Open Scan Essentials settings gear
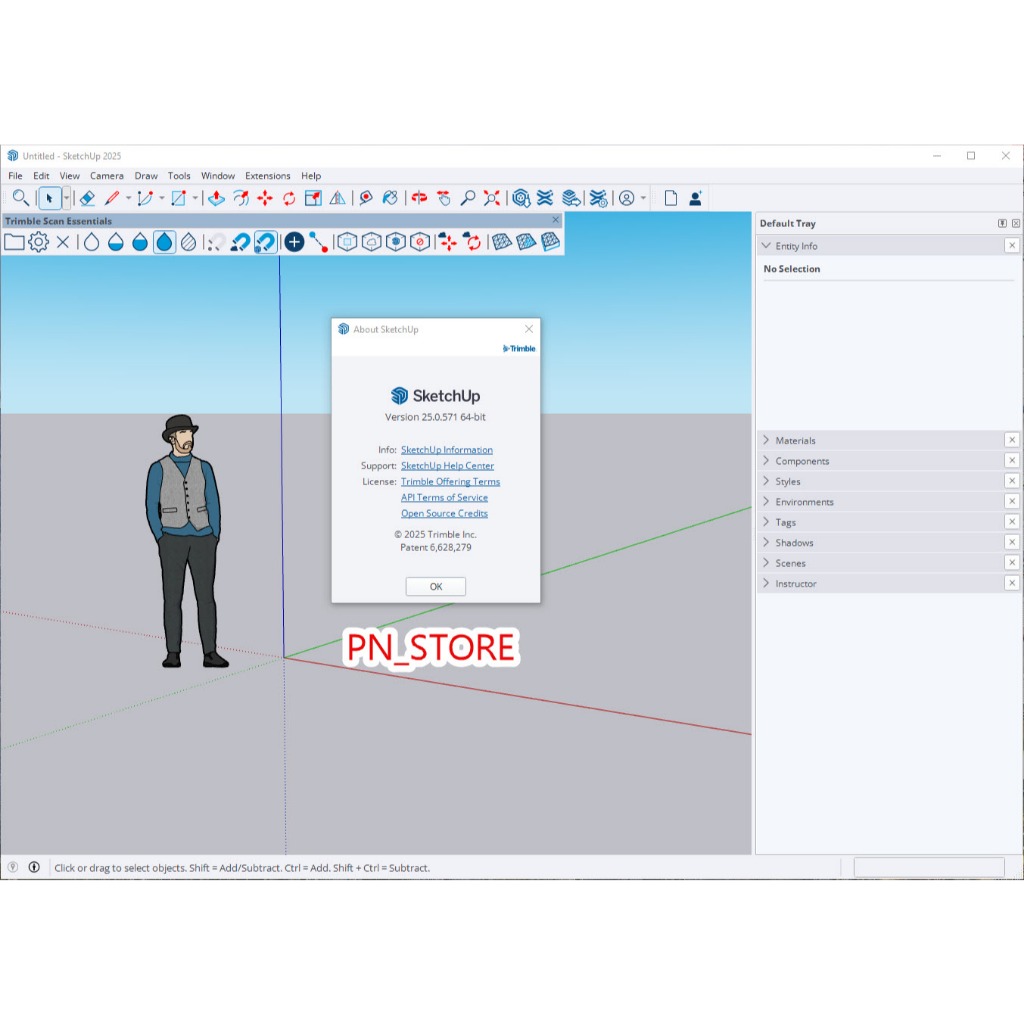The width and height of the screenshot is (1024, 1024). pos(38,242)
